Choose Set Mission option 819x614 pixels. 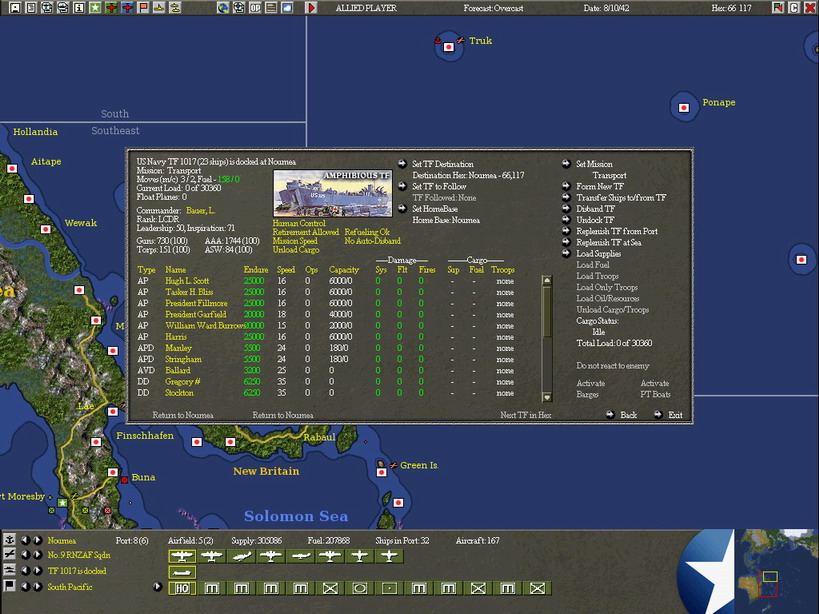594,164
